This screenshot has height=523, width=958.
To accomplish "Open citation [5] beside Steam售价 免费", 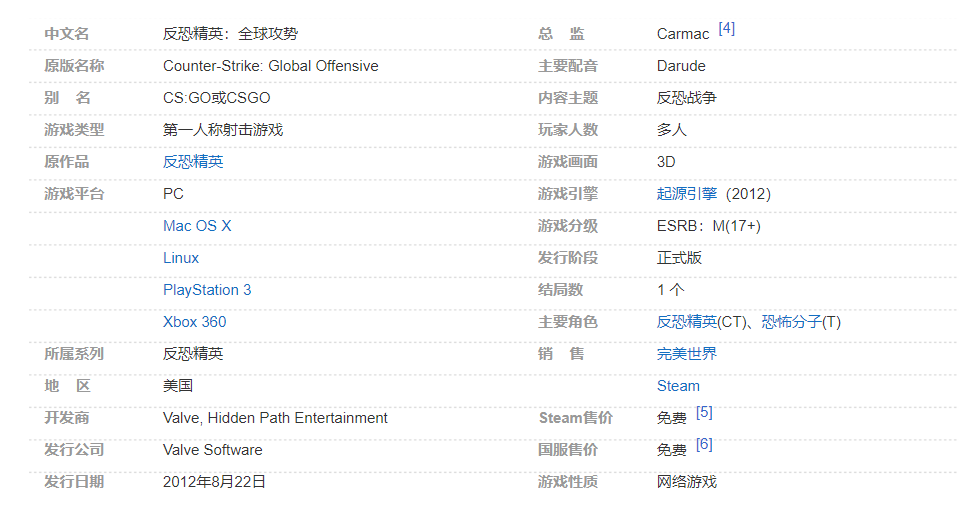I will [704, 412].
